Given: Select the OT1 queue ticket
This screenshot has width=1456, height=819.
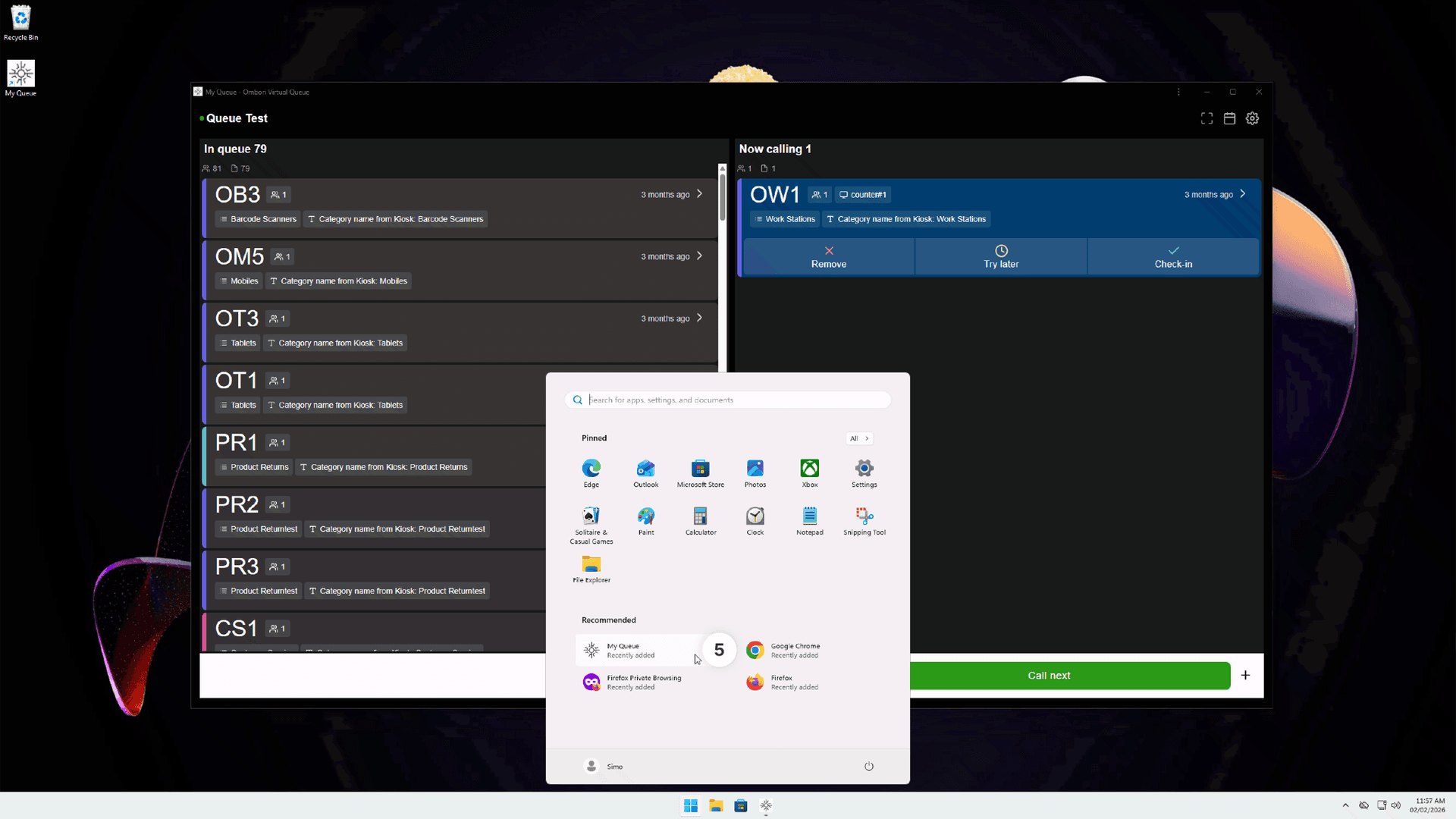Looking at the screenshot, I should click(x=375, y=394).
